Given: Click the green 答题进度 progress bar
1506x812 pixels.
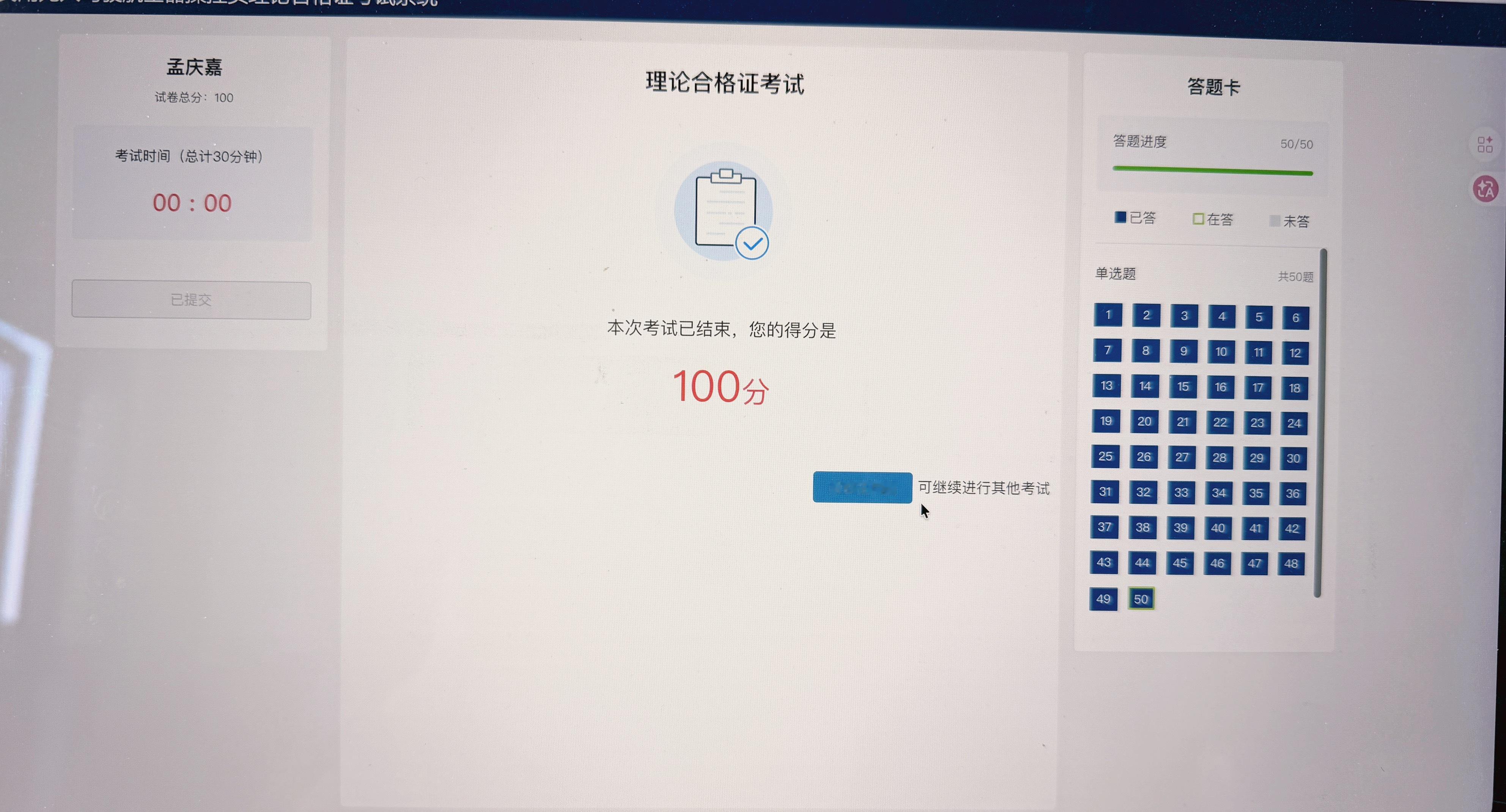Looking at the screenshot, I should tap(1213, 171).
